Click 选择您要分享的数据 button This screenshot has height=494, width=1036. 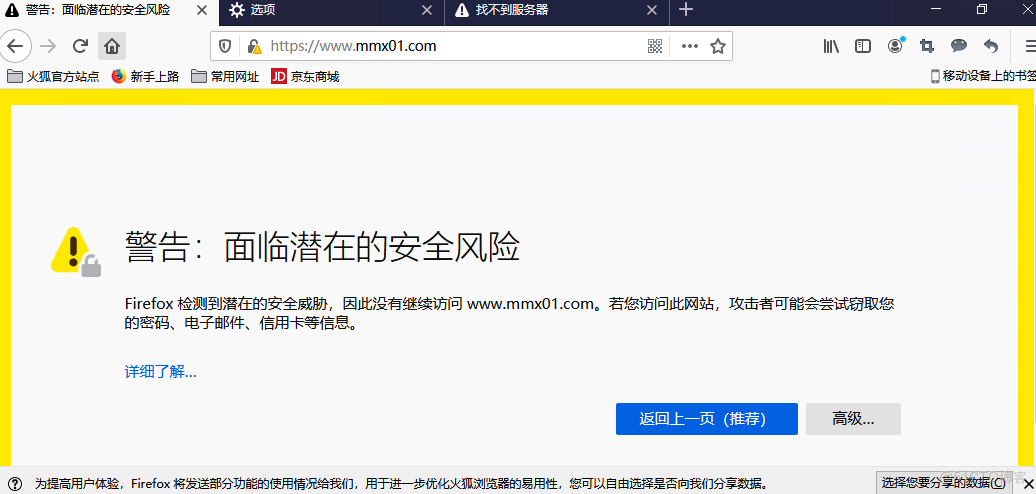coord(946,482)
